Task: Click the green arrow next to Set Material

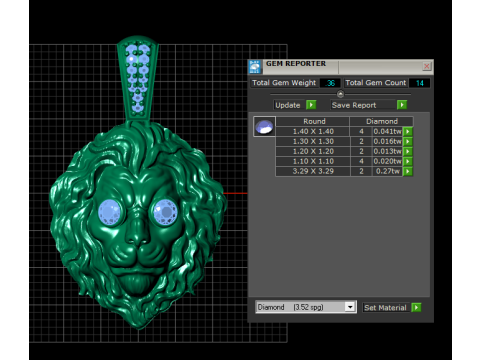Action: 416,307
